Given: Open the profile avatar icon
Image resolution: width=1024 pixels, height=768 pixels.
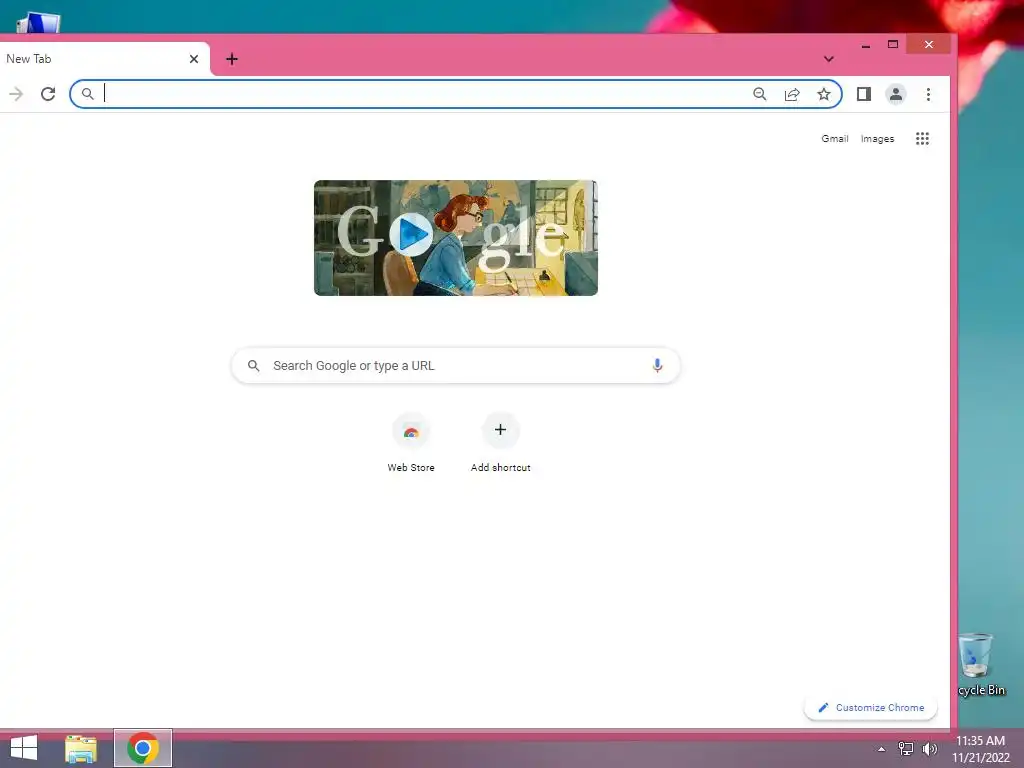Looking at the screenshot, I should [x=895, y=94].
